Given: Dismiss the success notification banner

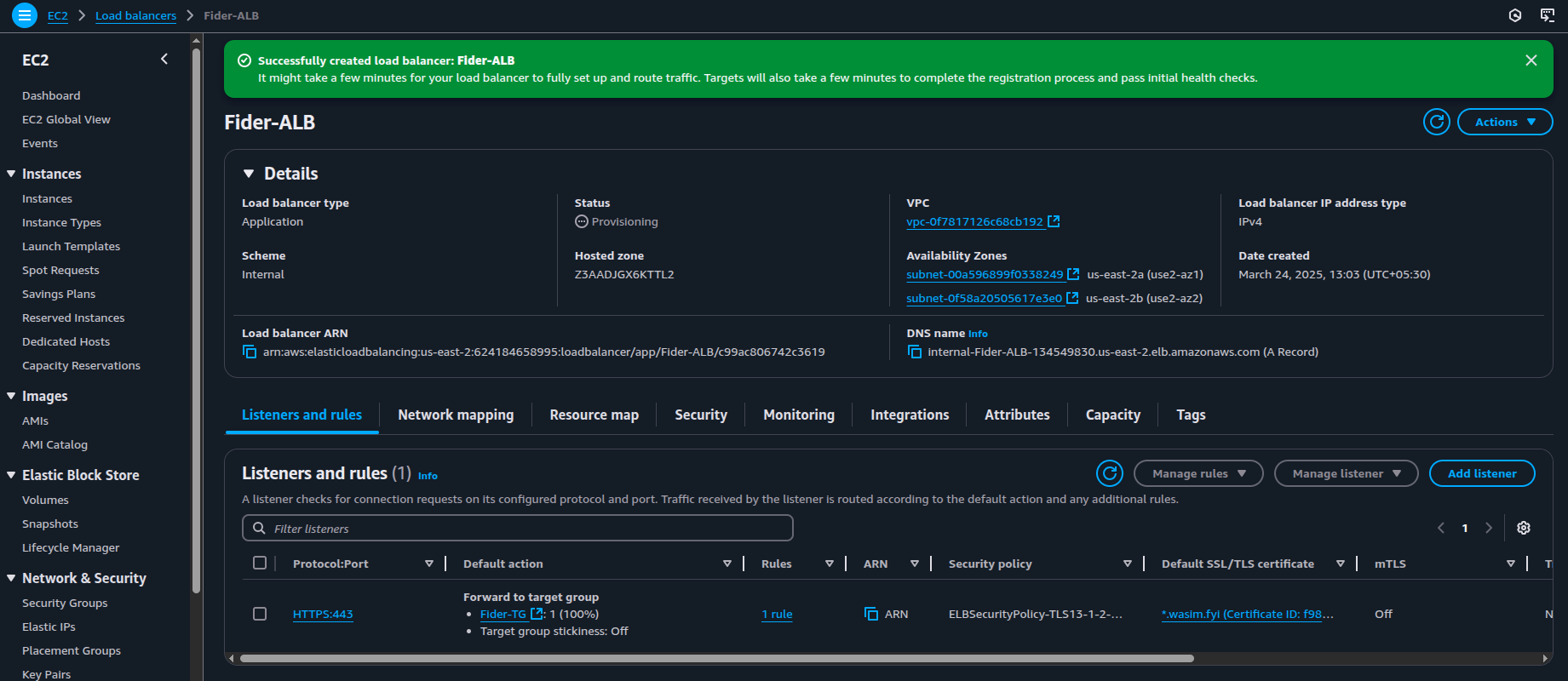Looking at the screenshot, I should [x=1531, y=60].
